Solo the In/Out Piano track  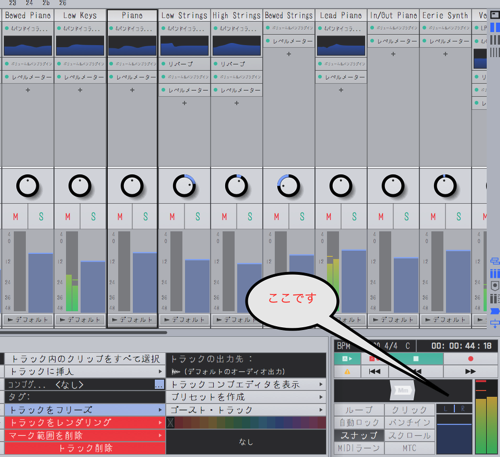pos(406,217)
